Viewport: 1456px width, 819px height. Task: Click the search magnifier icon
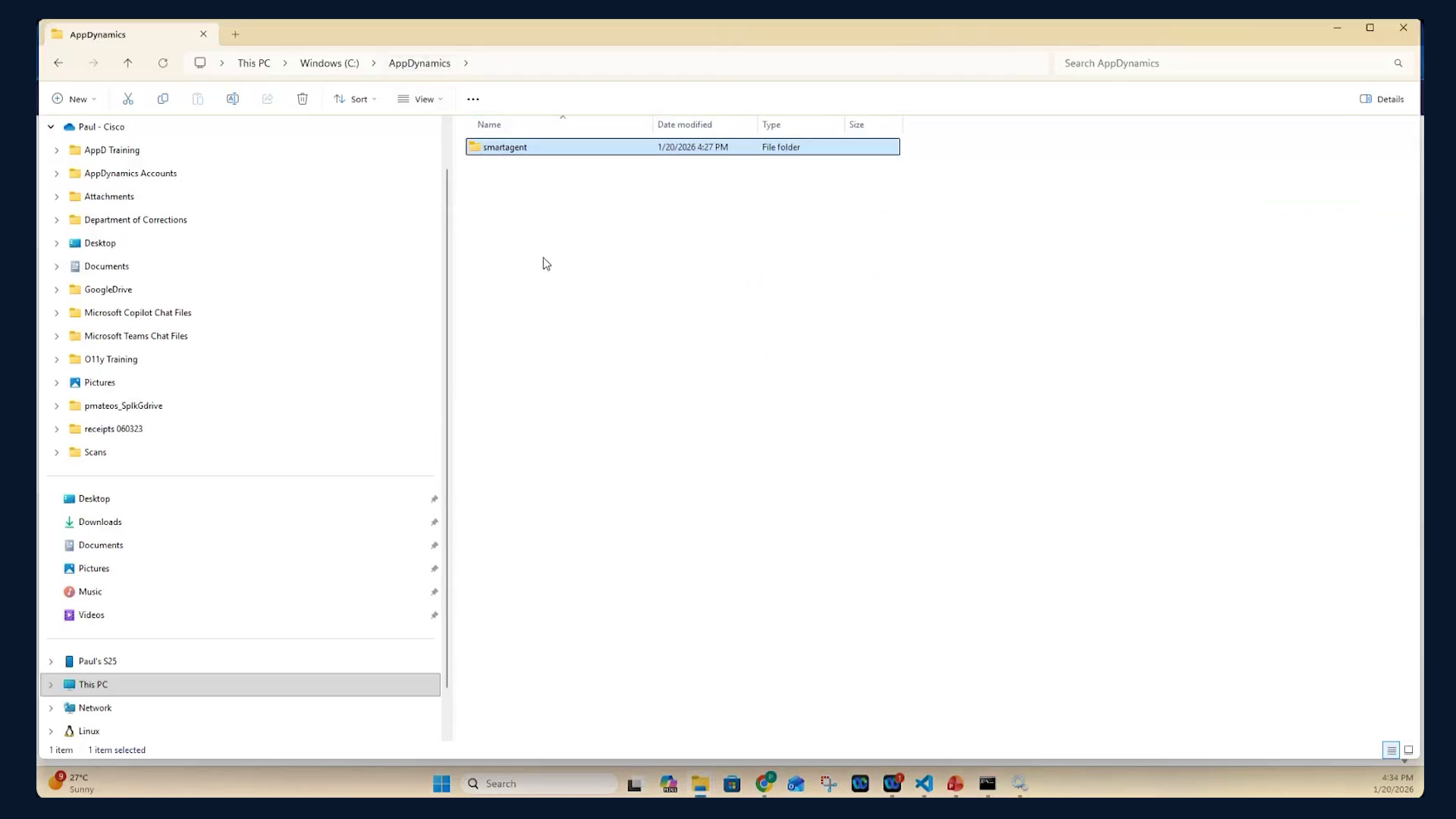[x=1398, y=63]
